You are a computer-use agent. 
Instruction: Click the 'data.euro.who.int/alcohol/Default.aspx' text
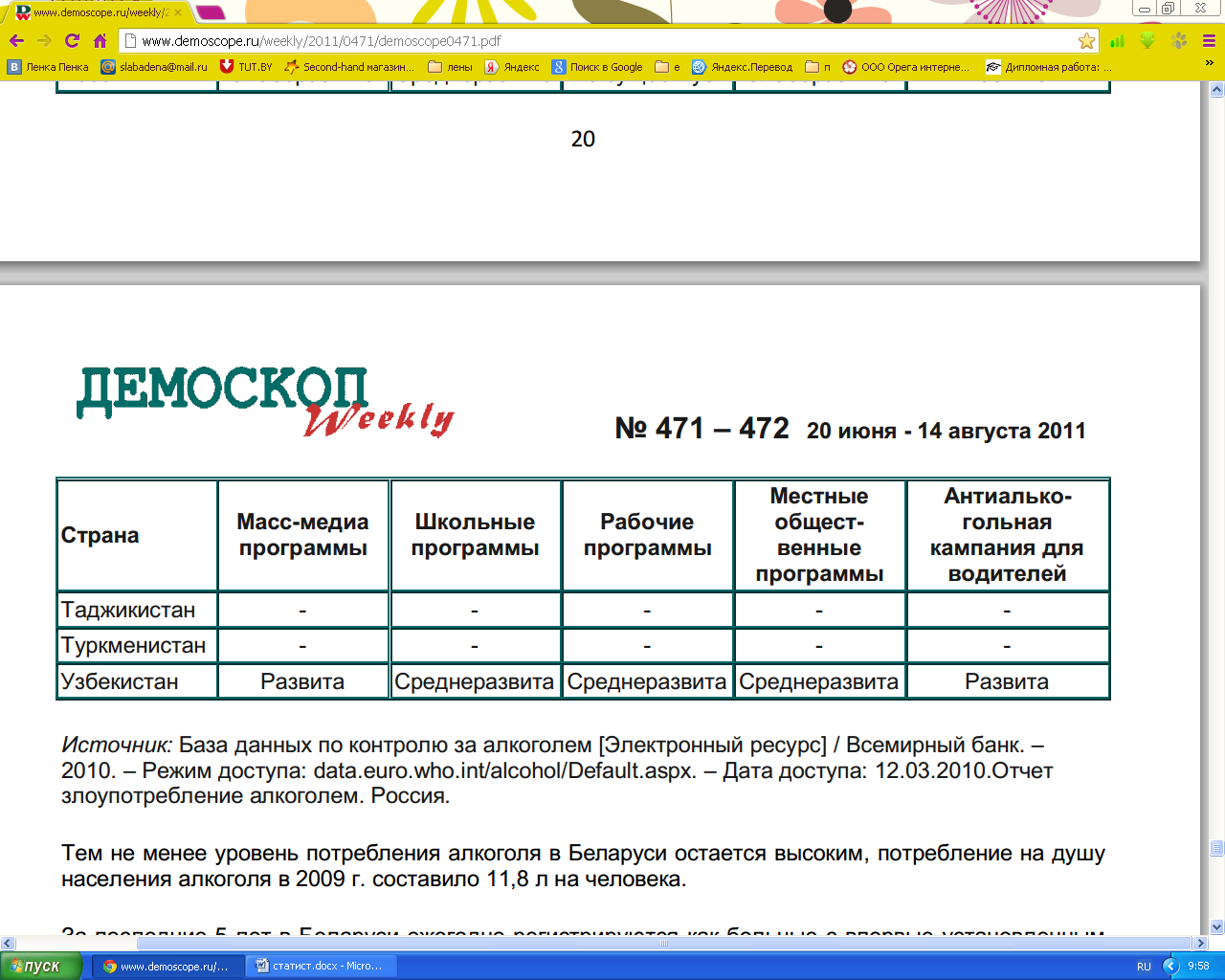coord(504,770)
